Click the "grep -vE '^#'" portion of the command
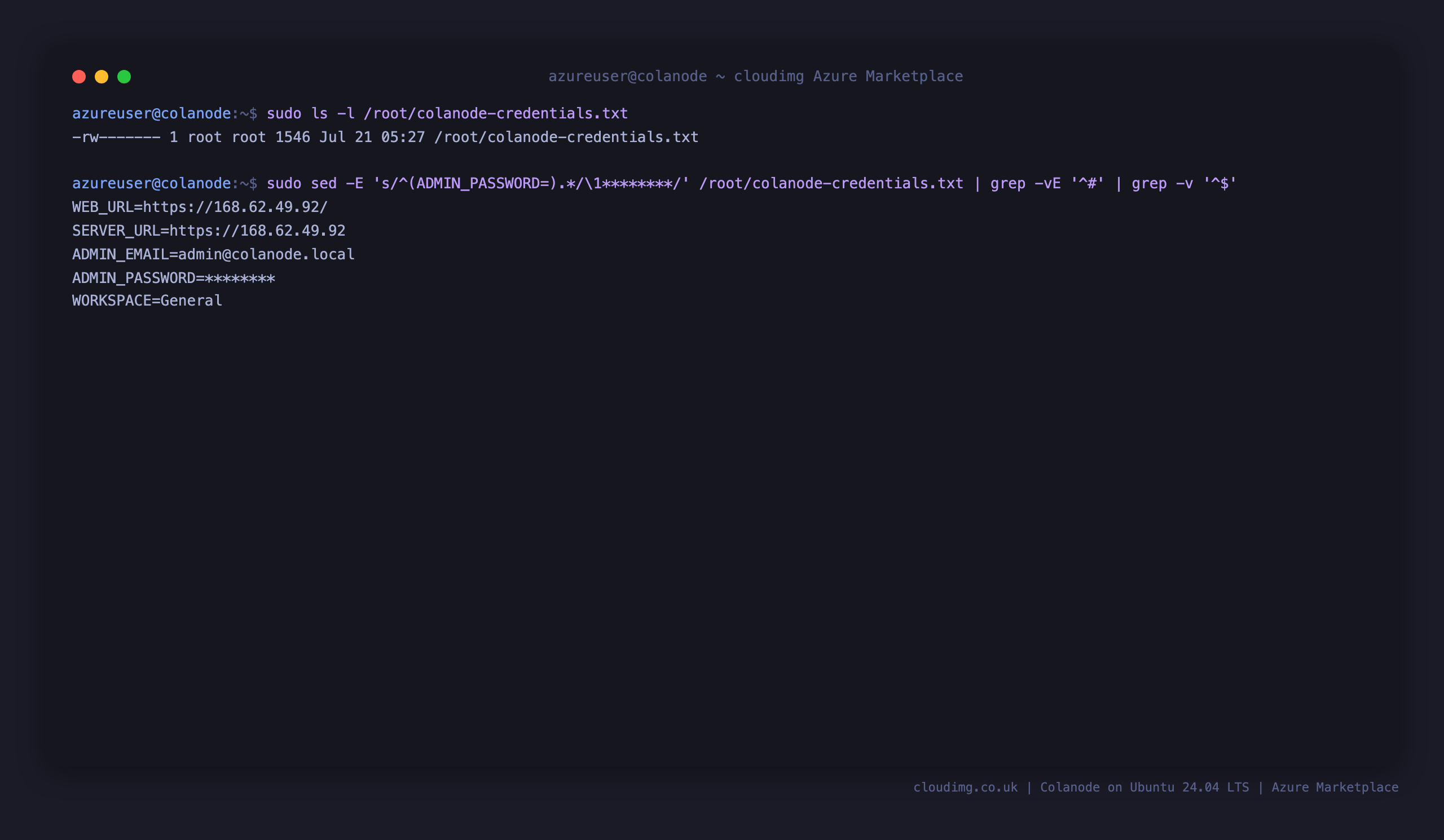 pyautogui.click(x=1047, y=183)
